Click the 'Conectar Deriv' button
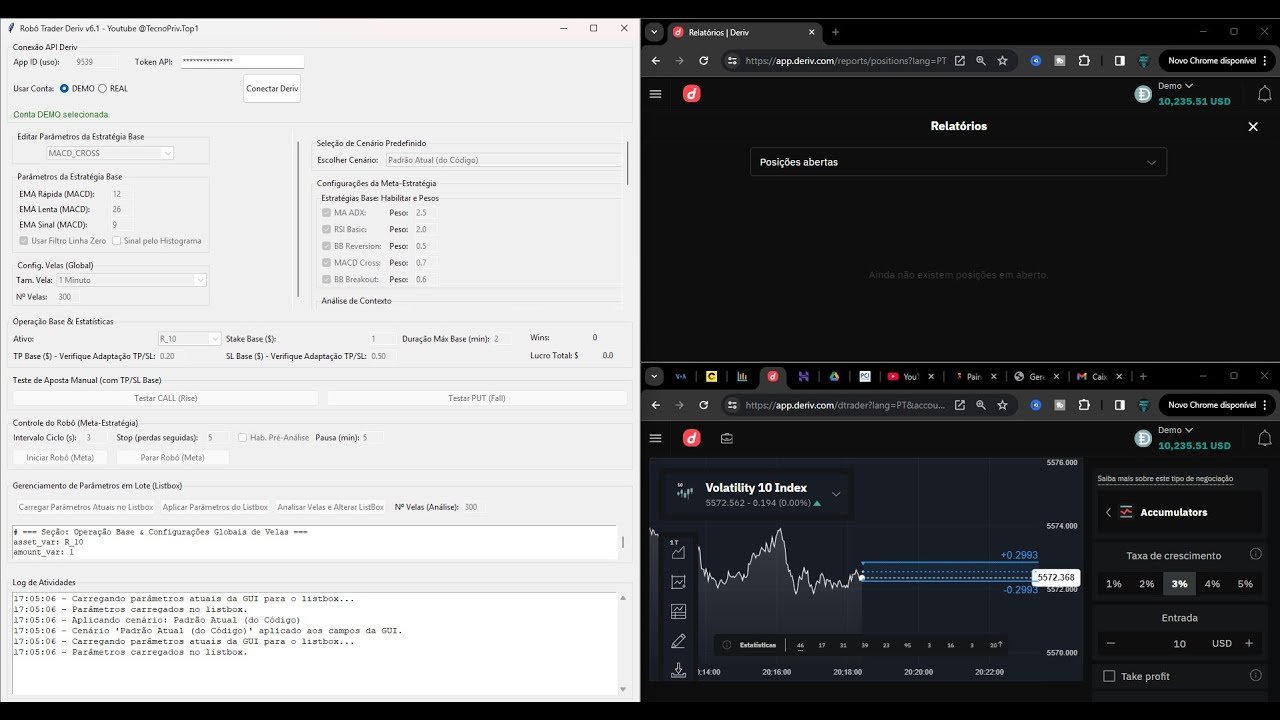Image resolution: width=1280 pixels, height=720 pixels. coord(271,88)
